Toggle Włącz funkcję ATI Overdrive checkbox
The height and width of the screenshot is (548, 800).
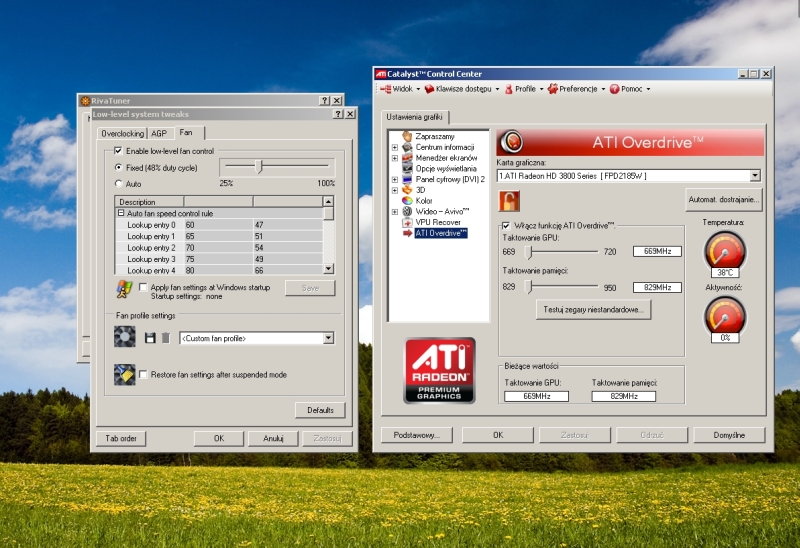506,225
